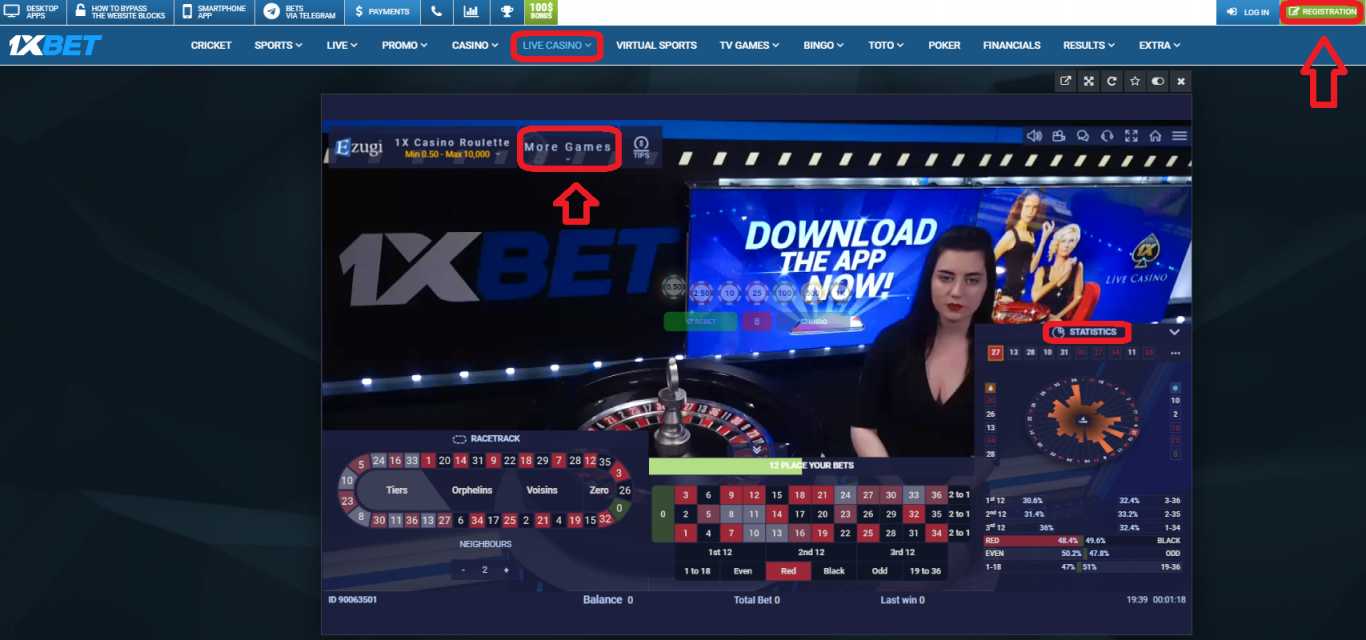The height and width of the screenshot is (640, 1366).
Task: Show more past results ellipsis
Action: pos(1175,353)
